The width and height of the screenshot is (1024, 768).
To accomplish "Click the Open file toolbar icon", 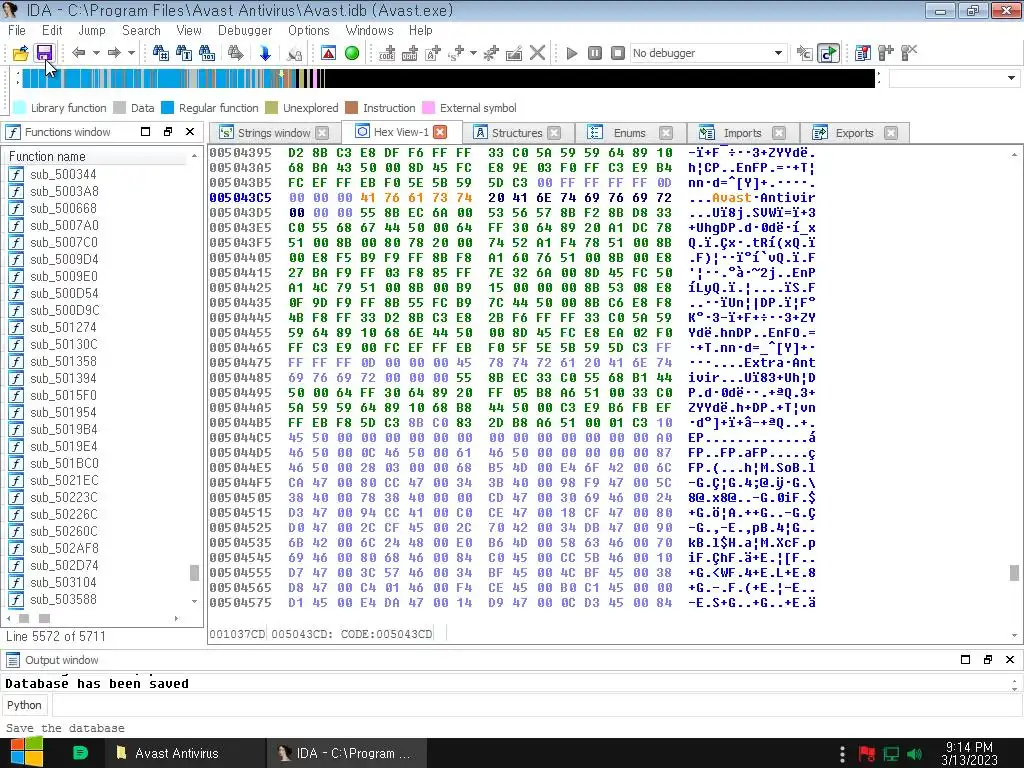I will coord(20,53).
